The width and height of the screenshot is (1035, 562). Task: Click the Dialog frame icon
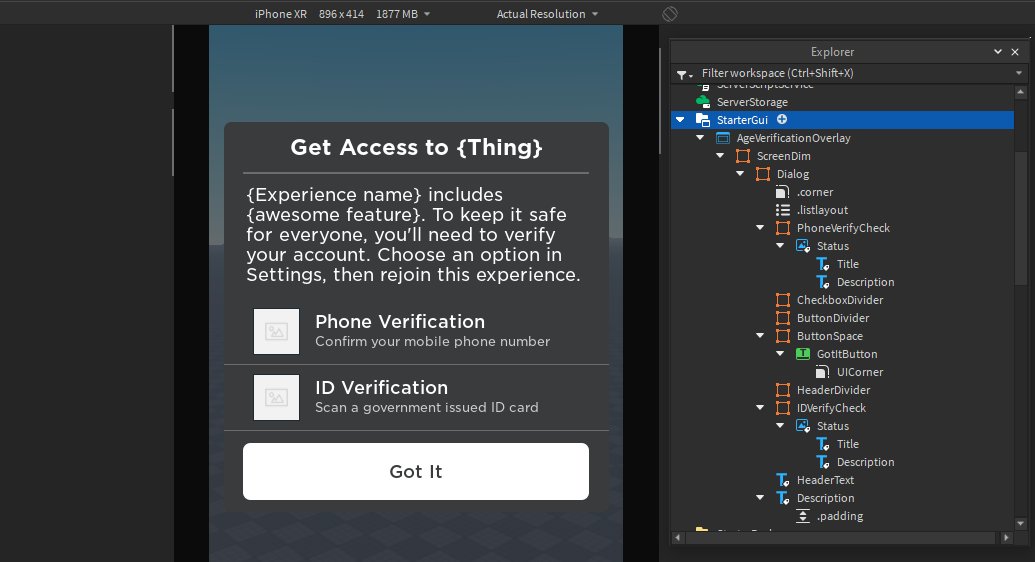click(x=763, y=174)
